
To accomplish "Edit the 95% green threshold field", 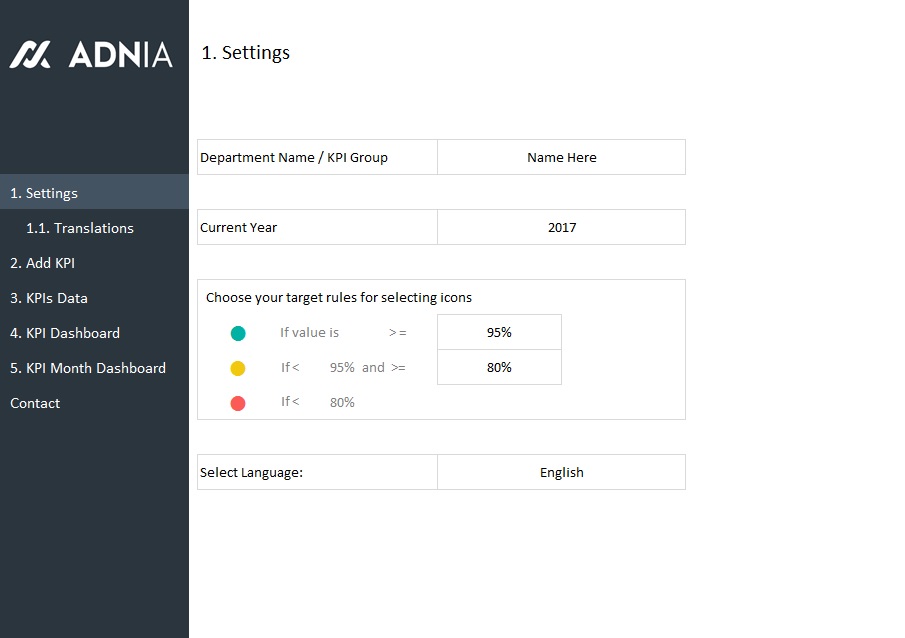I will pos(499,333).
